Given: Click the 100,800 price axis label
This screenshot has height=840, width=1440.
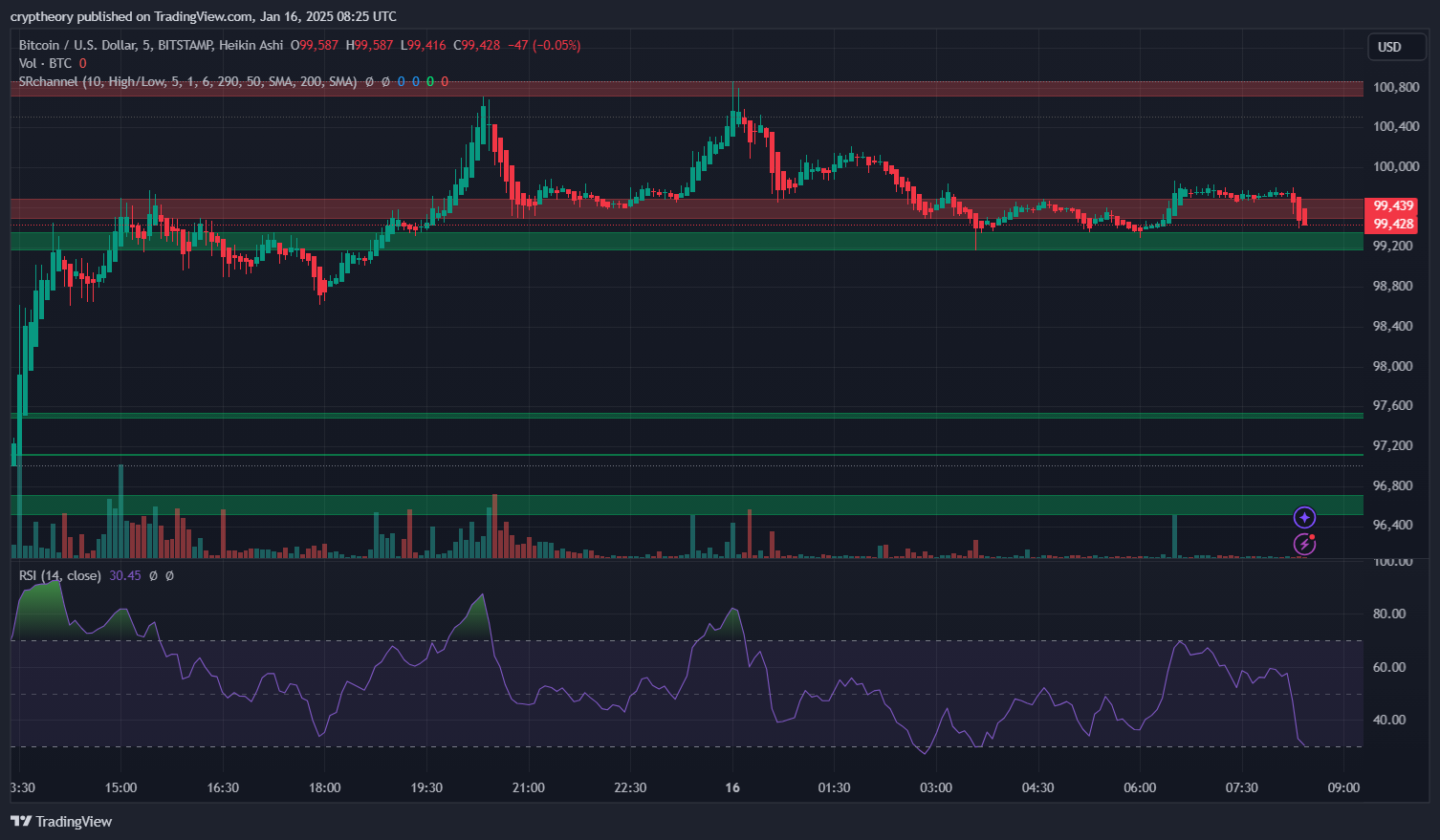Looking at the screenshot, I should point(1396,87).
